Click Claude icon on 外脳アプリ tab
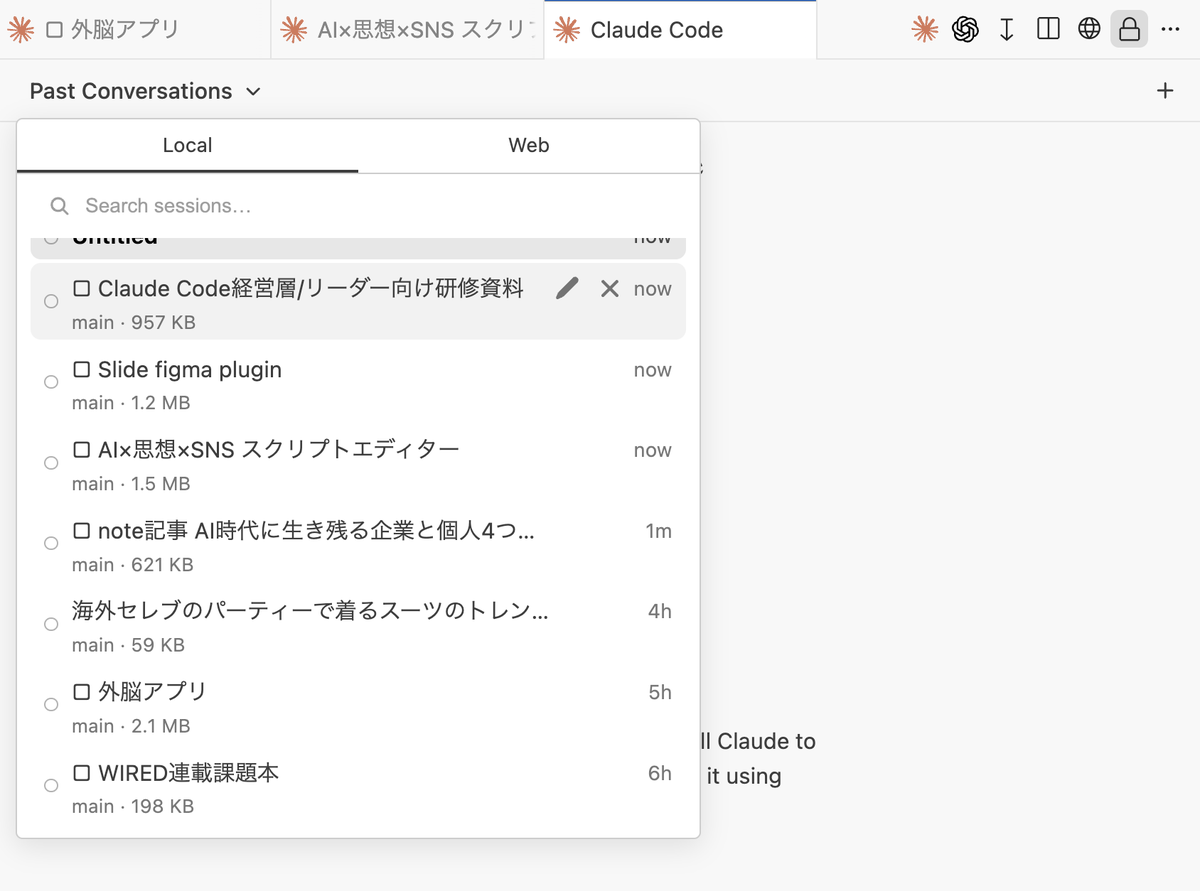The image size is (1200, 891). [20, 30]
